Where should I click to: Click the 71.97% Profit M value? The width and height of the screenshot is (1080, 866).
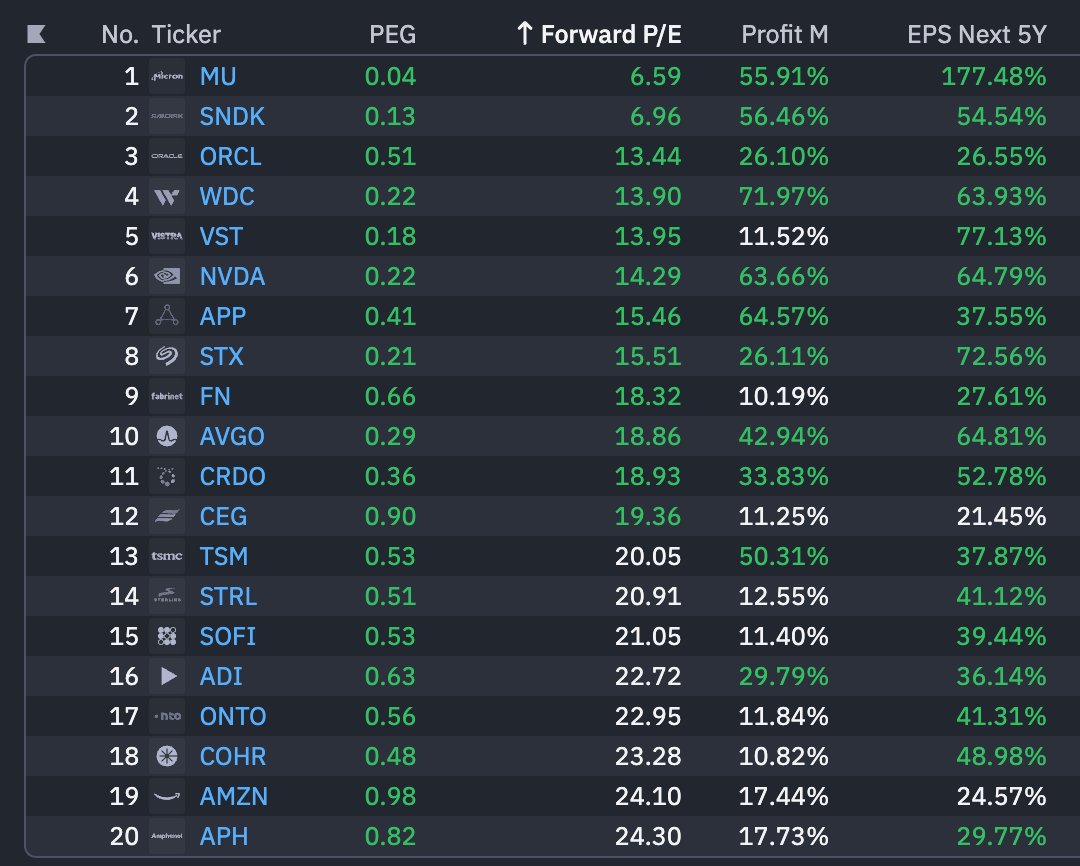(784, 196)
